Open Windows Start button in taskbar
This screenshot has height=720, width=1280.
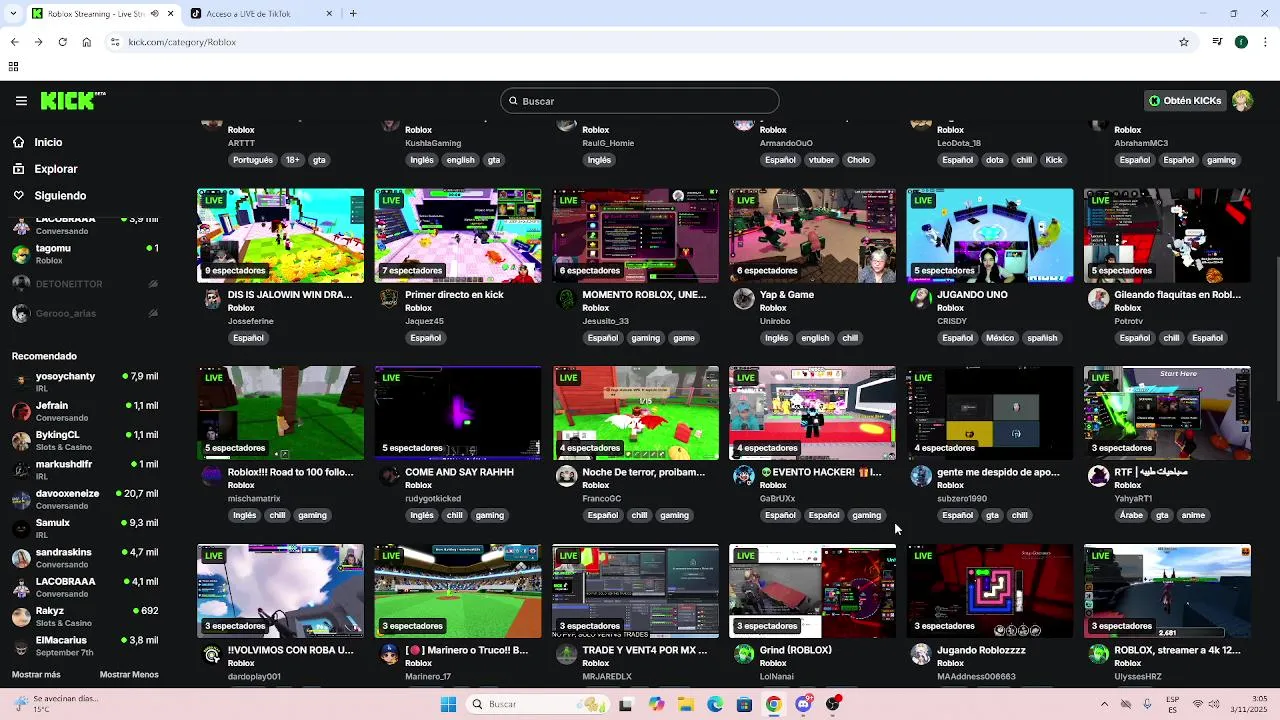[448, 704]
